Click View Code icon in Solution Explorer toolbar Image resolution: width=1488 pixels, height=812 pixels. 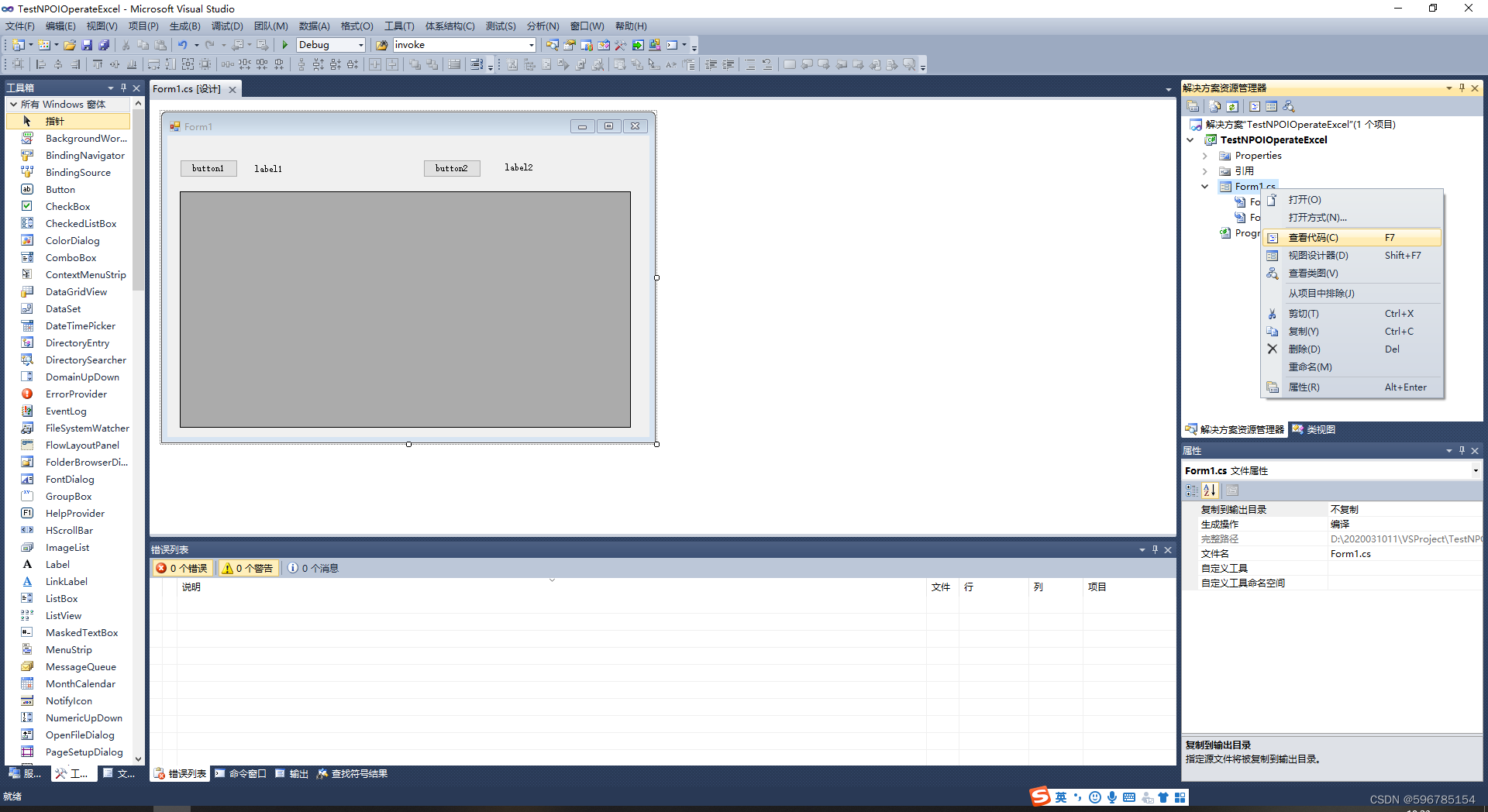tap(1255, 106)
